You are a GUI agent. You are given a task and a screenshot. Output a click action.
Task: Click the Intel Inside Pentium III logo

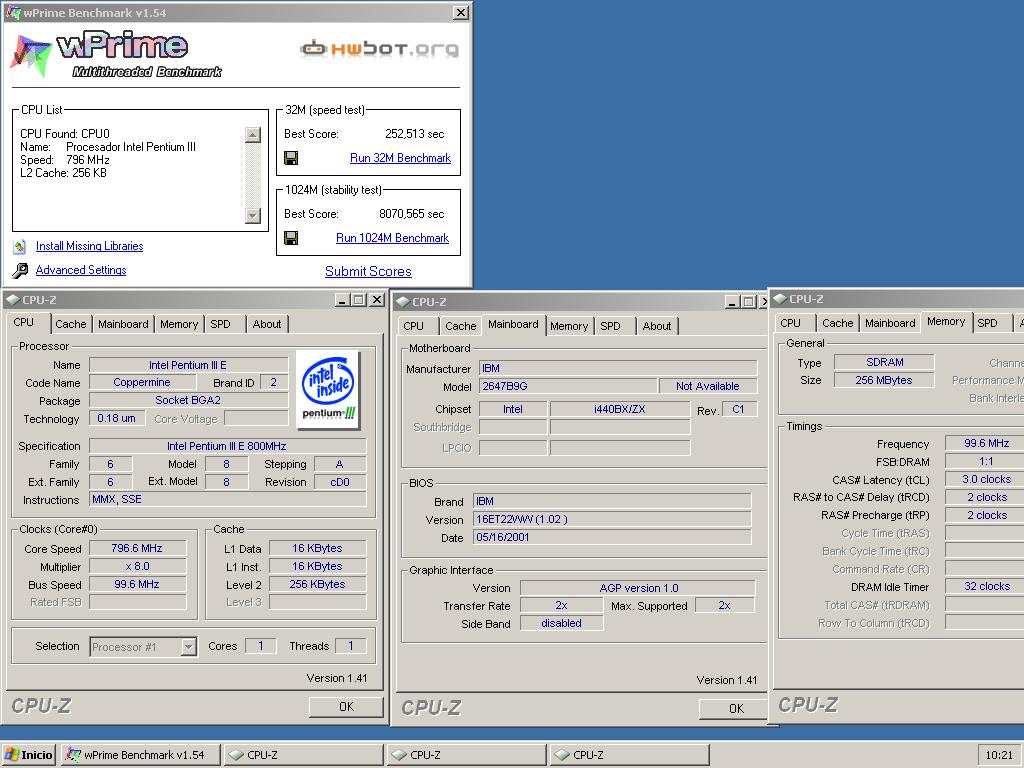(328, 389)
